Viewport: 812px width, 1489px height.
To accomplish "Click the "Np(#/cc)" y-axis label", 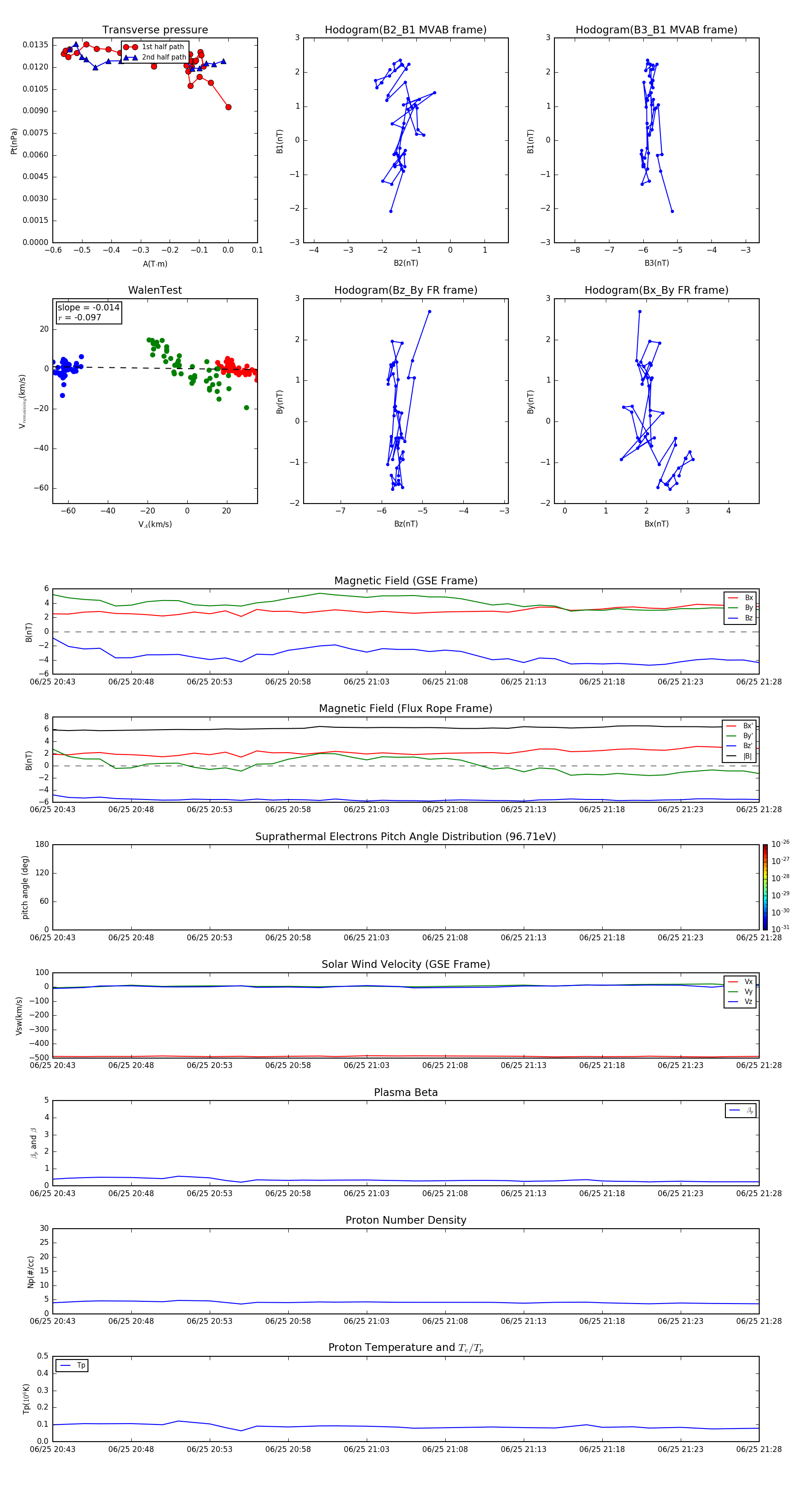I will [31, 1272].
